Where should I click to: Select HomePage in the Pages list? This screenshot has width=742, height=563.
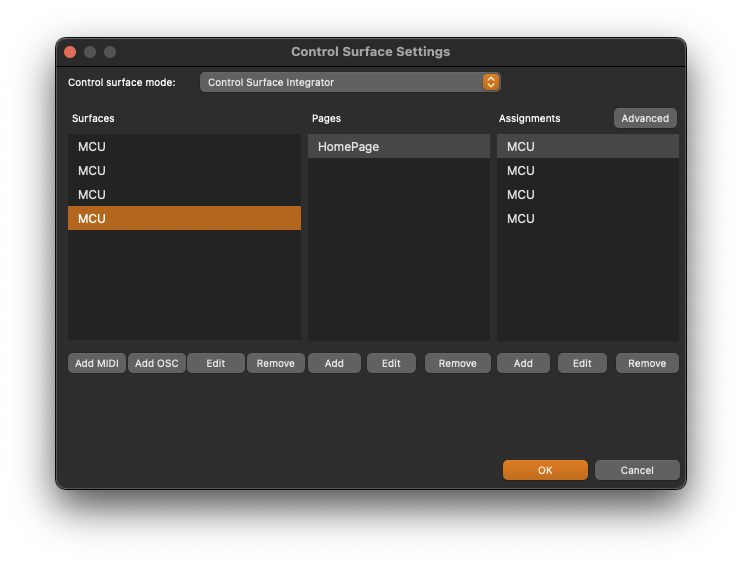pos(399,147)
